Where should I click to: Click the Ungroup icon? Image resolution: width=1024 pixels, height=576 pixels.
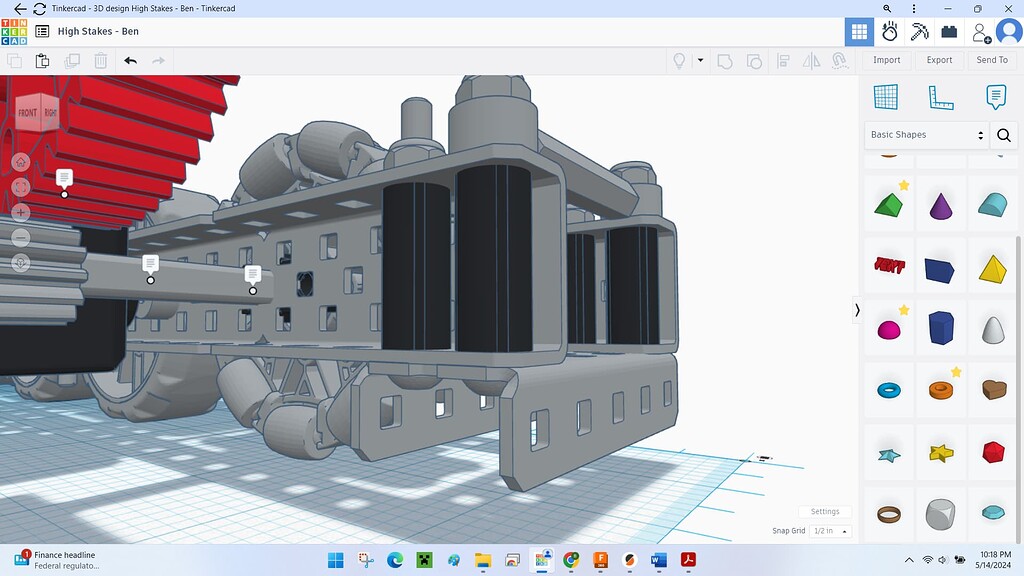(753, 60)
